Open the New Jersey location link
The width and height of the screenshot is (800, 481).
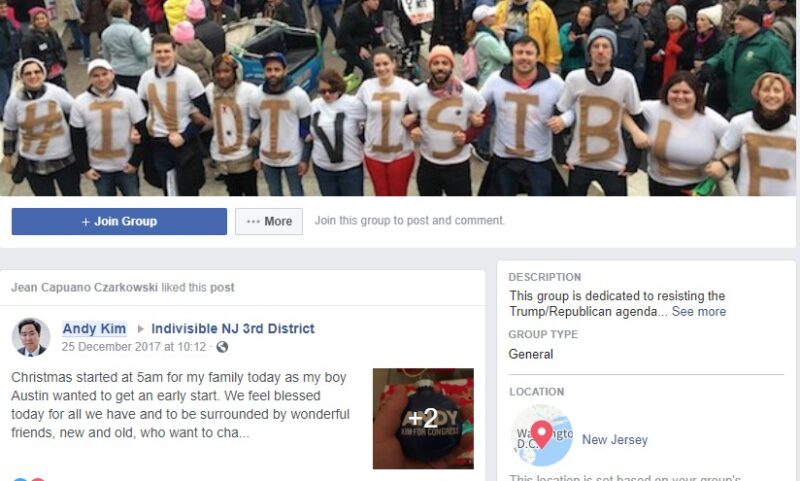[615, 440]
